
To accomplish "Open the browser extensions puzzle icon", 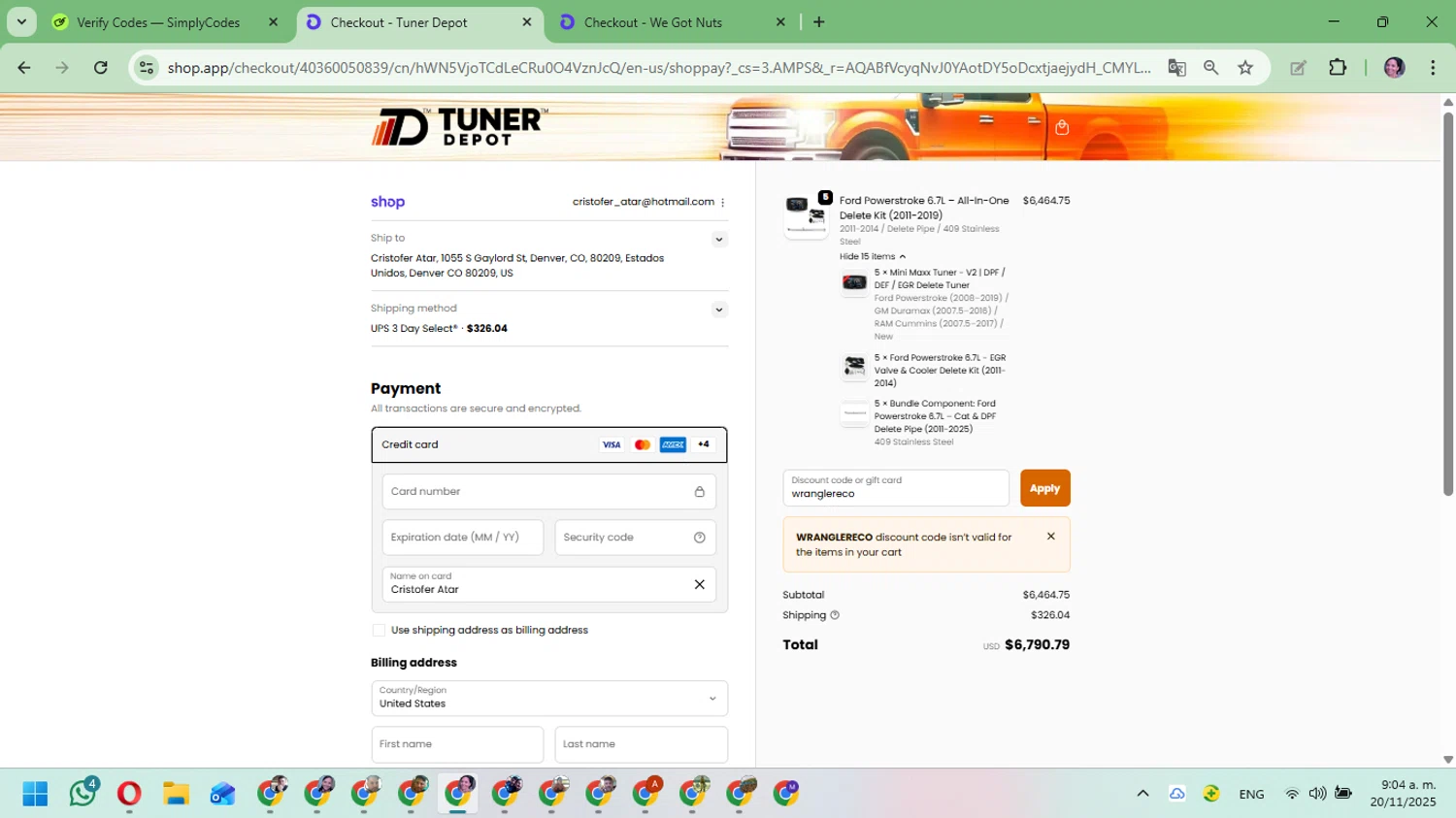I will 1338,67.
